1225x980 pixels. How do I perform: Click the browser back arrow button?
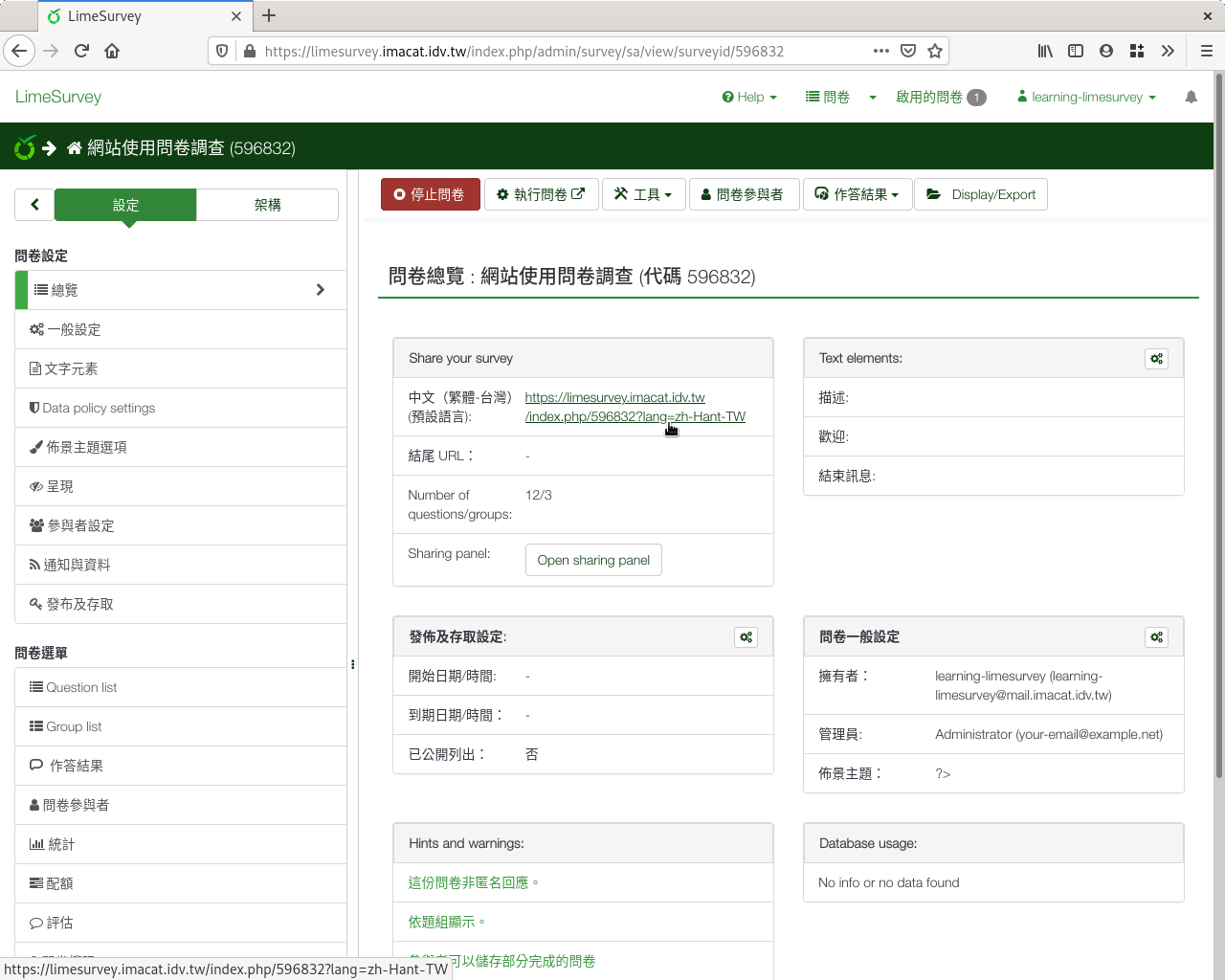pos(19,51)
